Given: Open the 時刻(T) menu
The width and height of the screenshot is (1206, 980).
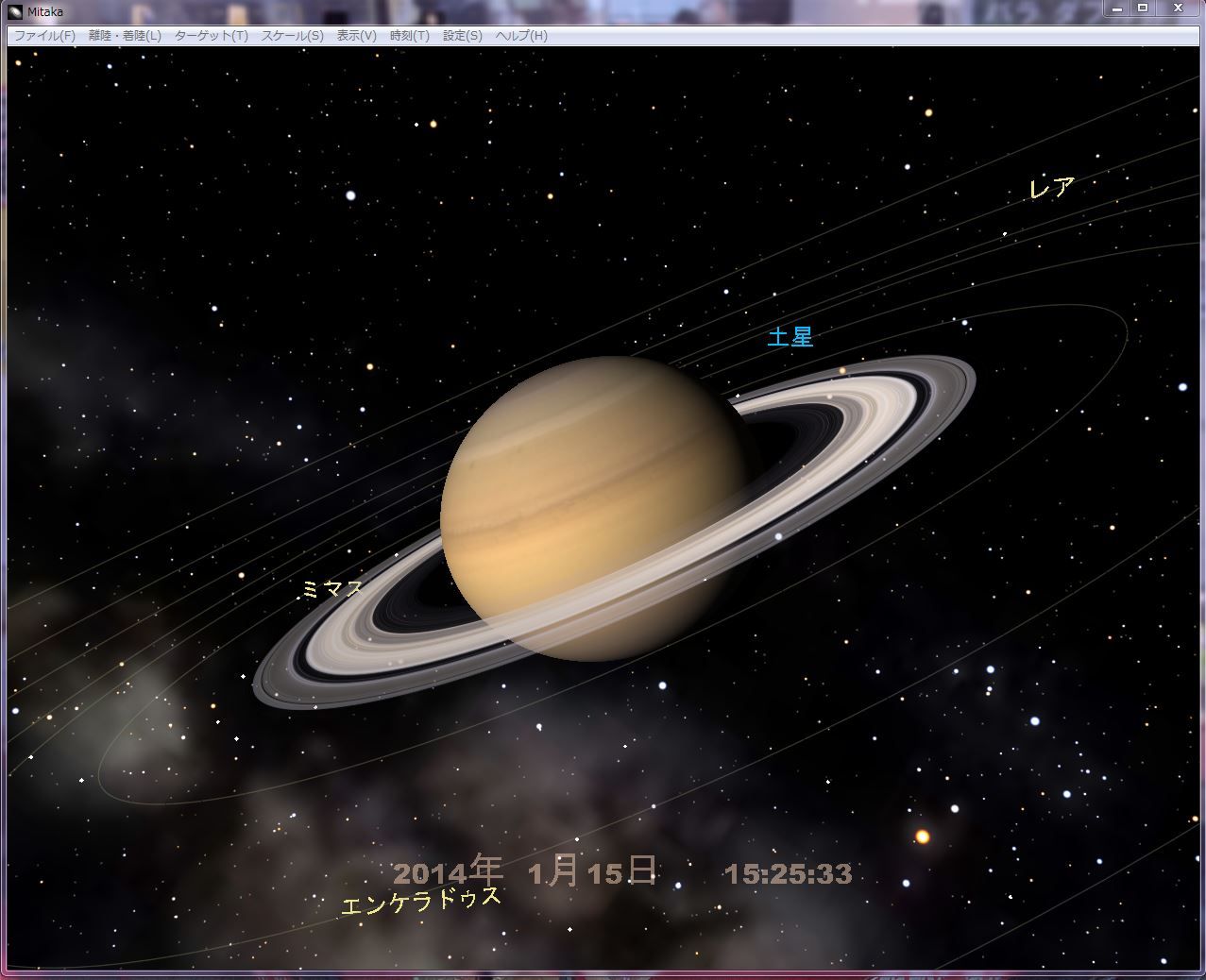Looking at the screenshot, I should 409,36.
